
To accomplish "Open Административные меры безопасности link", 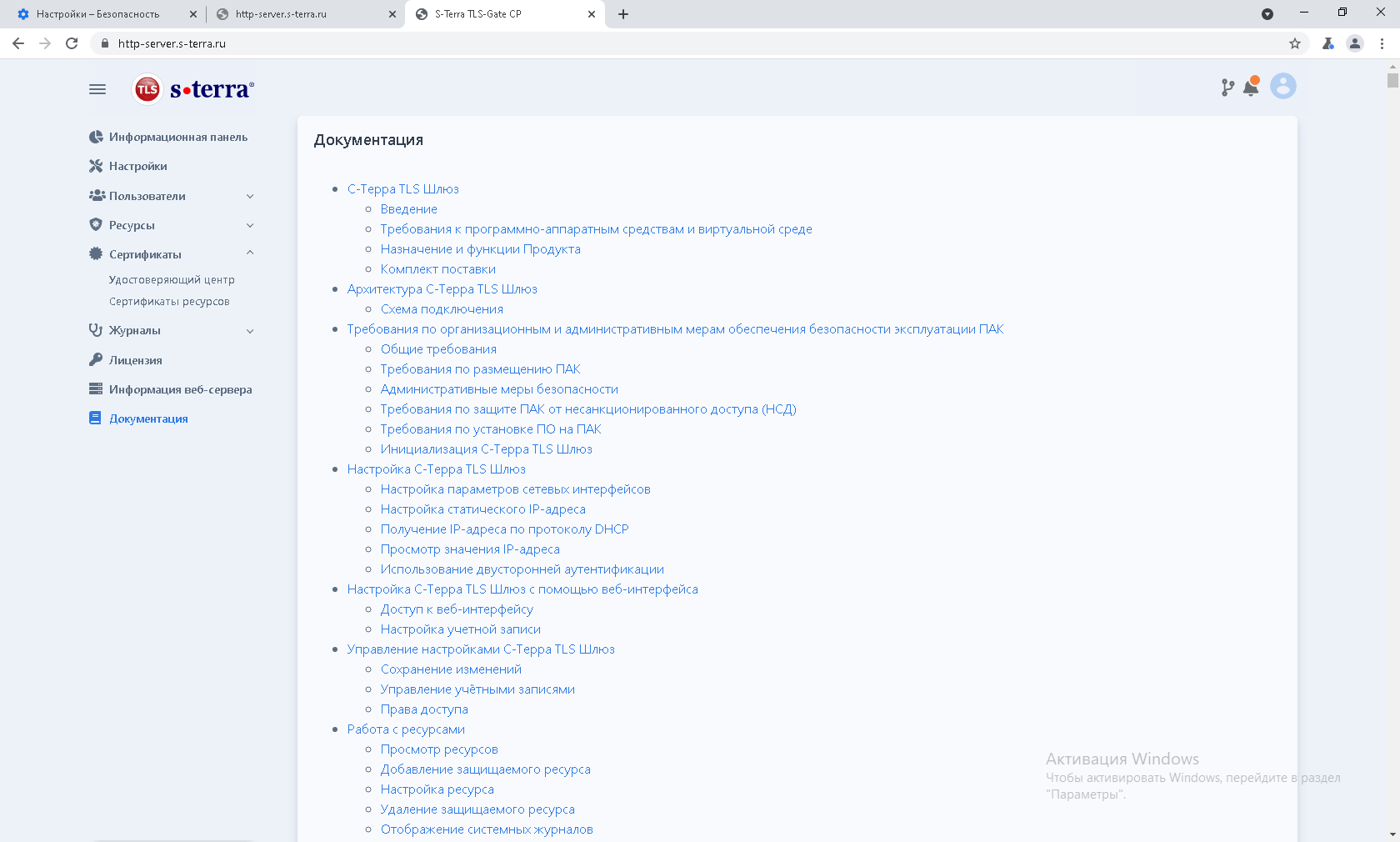I will coord(499,389).
